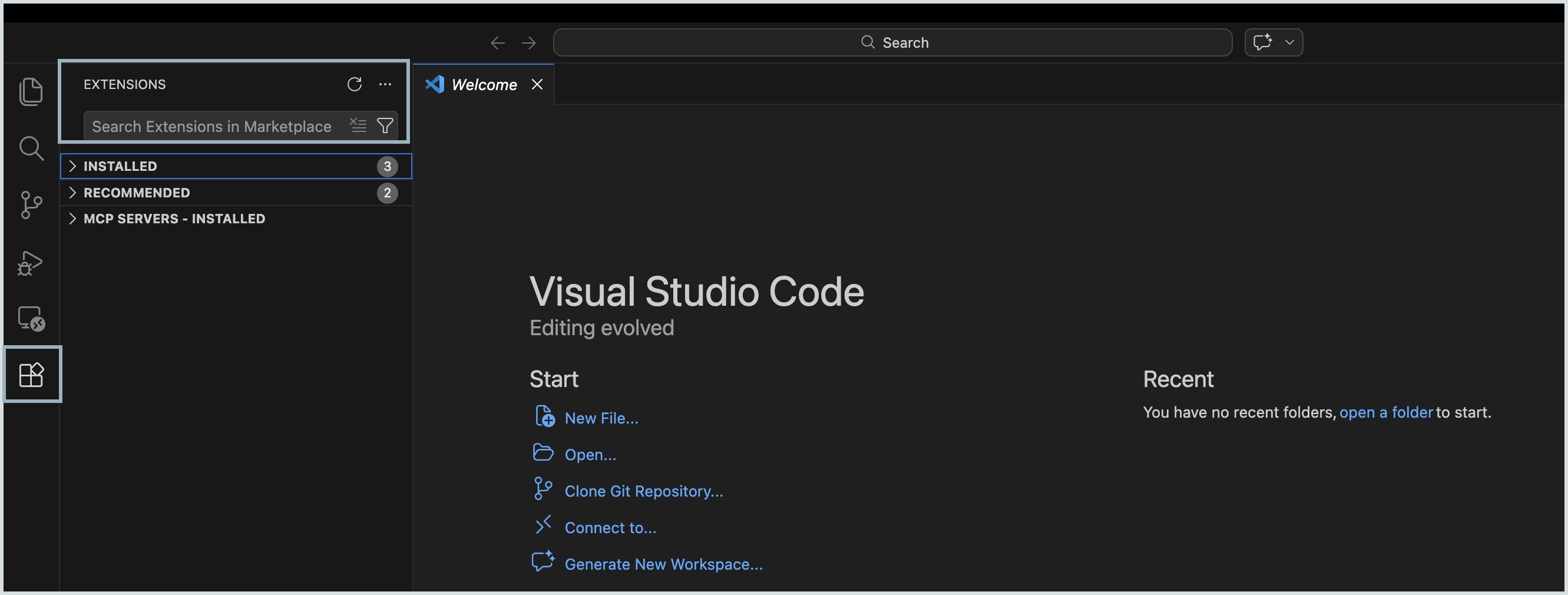Screen dimensions: 1568x595
Task: Go forward using the right arrow
Action: (529, 42)
